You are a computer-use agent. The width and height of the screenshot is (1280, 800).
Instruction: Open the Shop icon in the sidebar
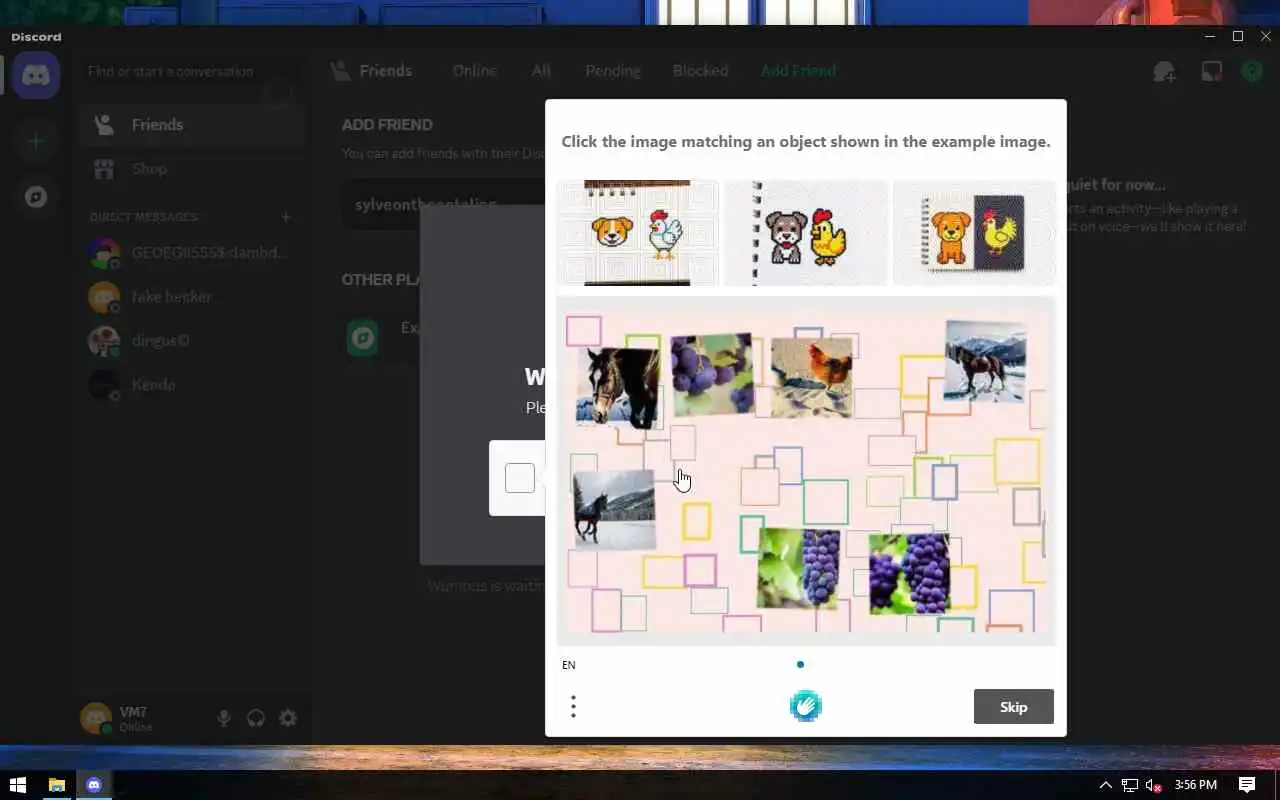[x=104, y=169]
